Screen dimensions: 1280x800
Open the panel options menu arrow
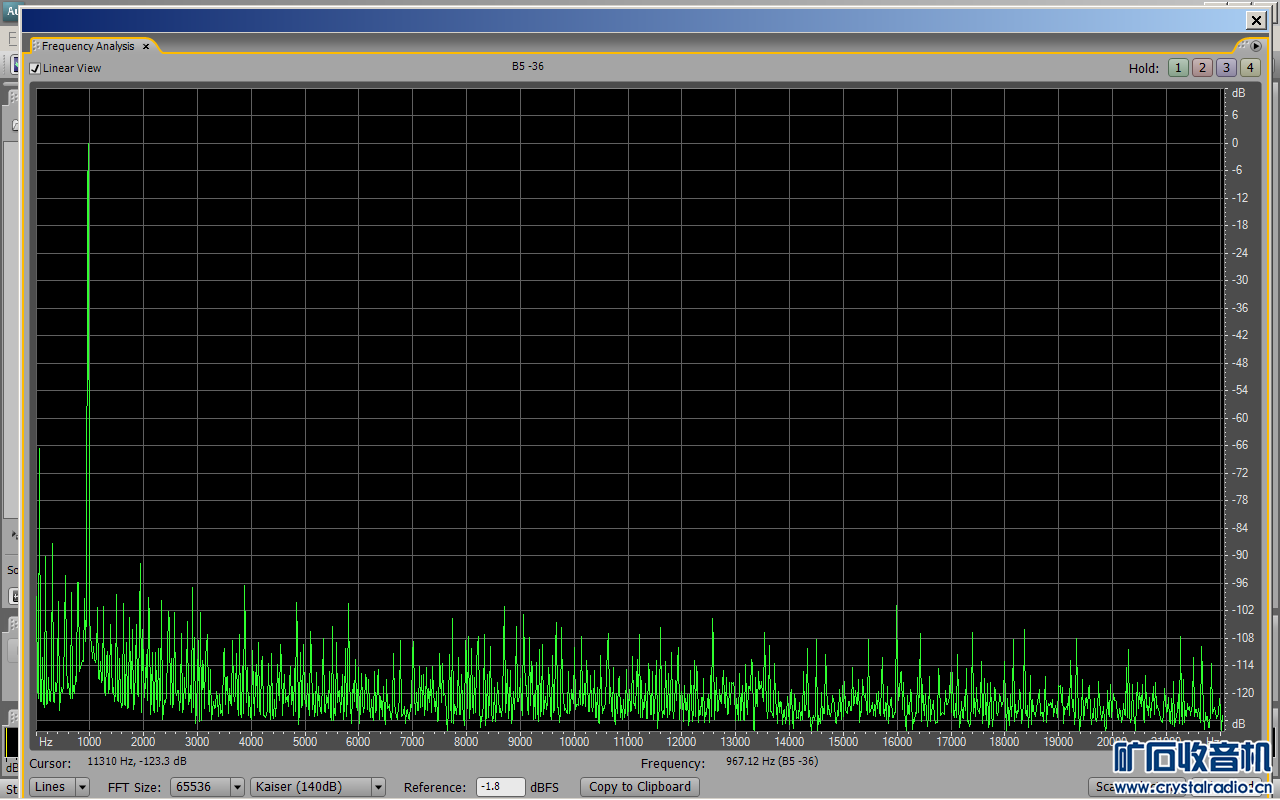coord(1256,46)
